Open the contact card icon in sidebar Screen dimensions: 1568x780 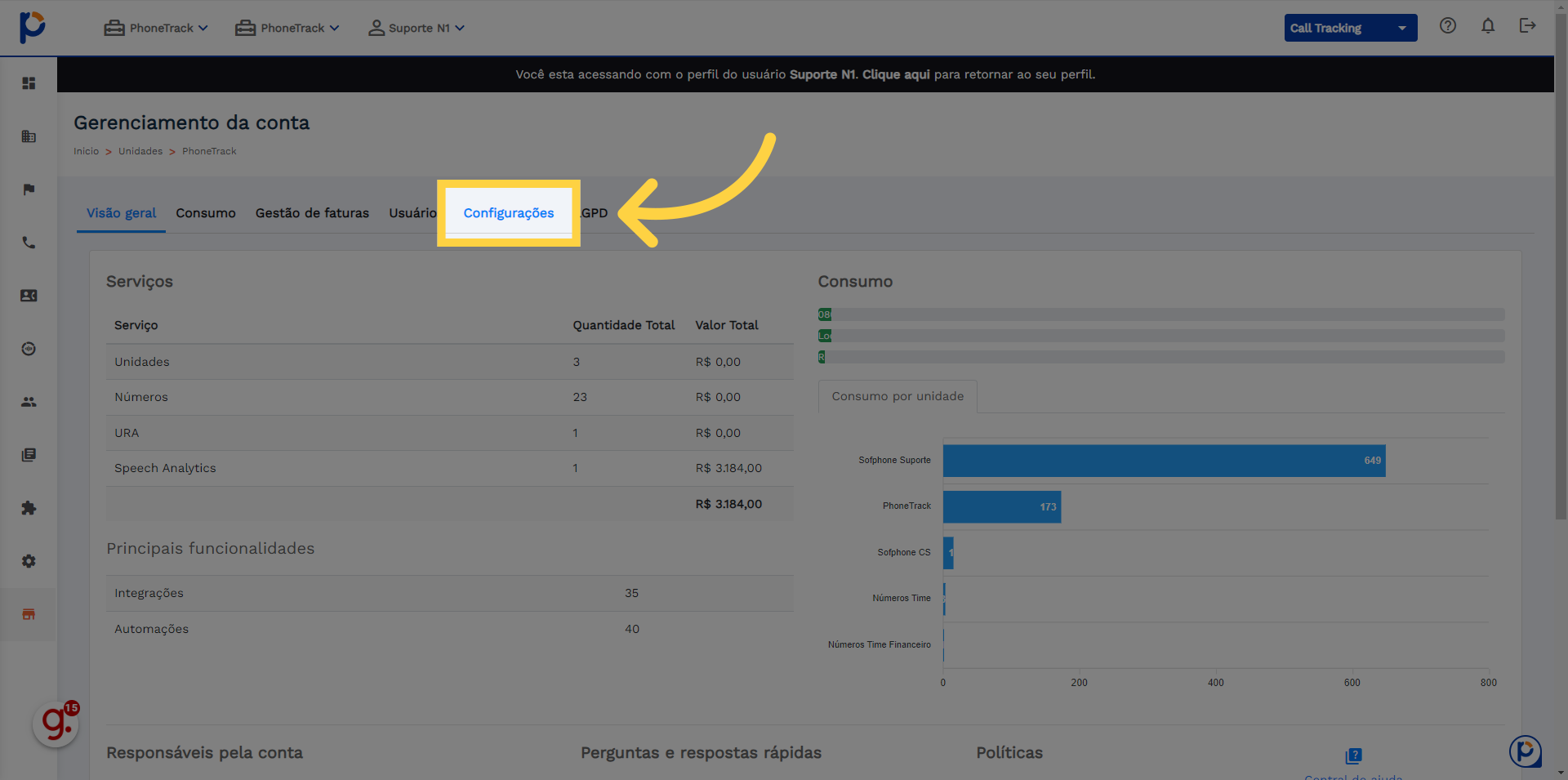[x=29, y=296]
